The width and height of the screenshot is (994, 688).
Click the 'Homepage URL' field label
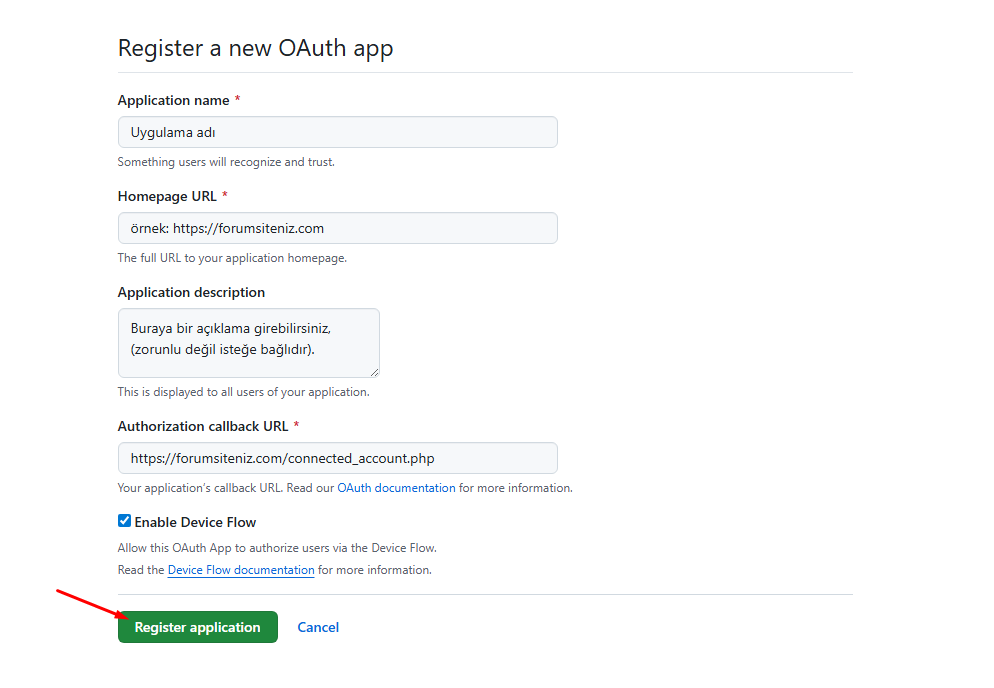click(167, 197)
